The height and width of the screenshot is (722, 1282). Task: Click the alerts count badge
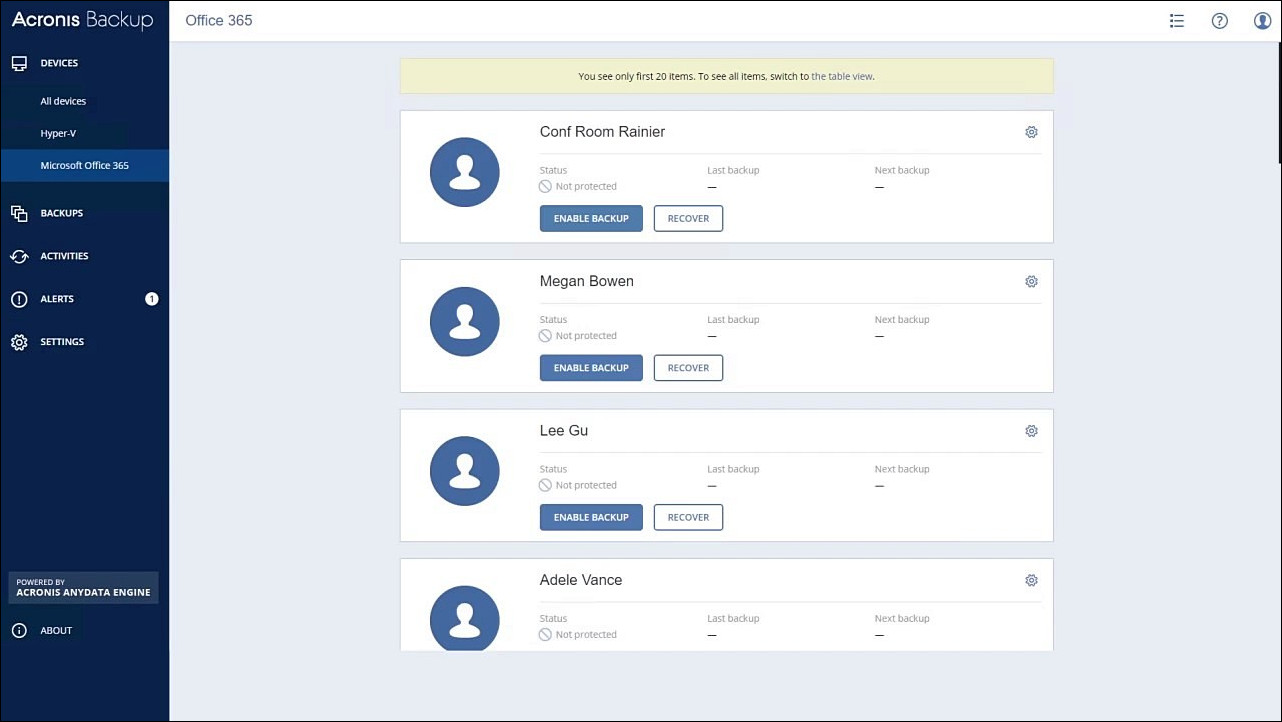click(152, 299)
